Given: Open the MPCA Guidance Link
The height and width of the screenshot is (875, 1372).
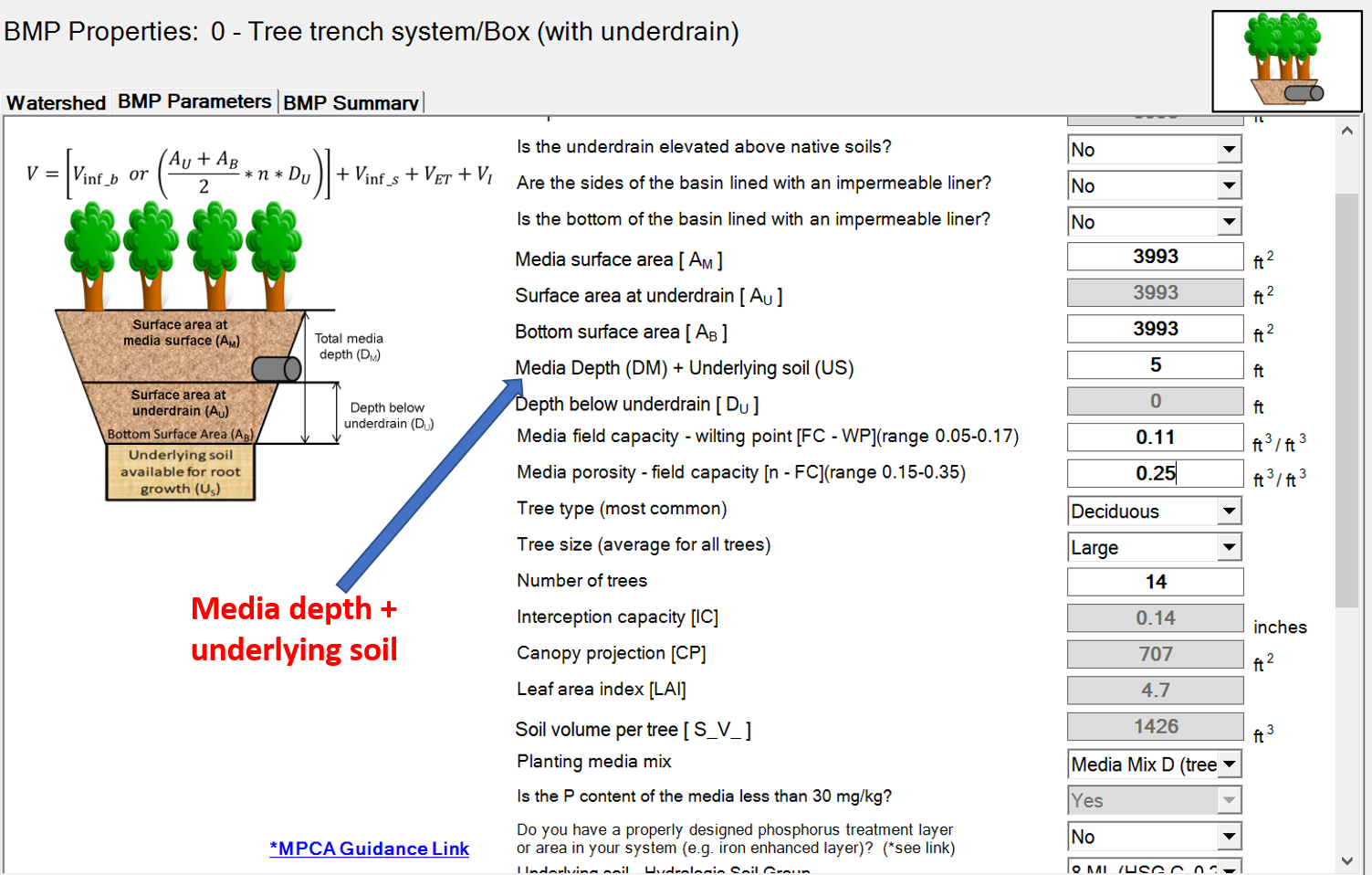Looking at the screenshot, I should pyautogui.click(x=369, y=849).
